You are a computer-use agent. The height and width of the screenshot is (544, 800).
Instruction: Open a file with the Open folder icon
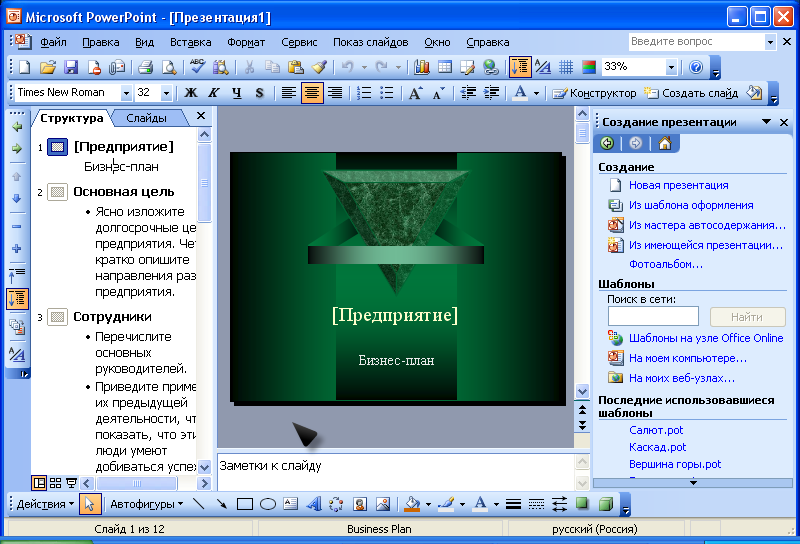(47, 67)
